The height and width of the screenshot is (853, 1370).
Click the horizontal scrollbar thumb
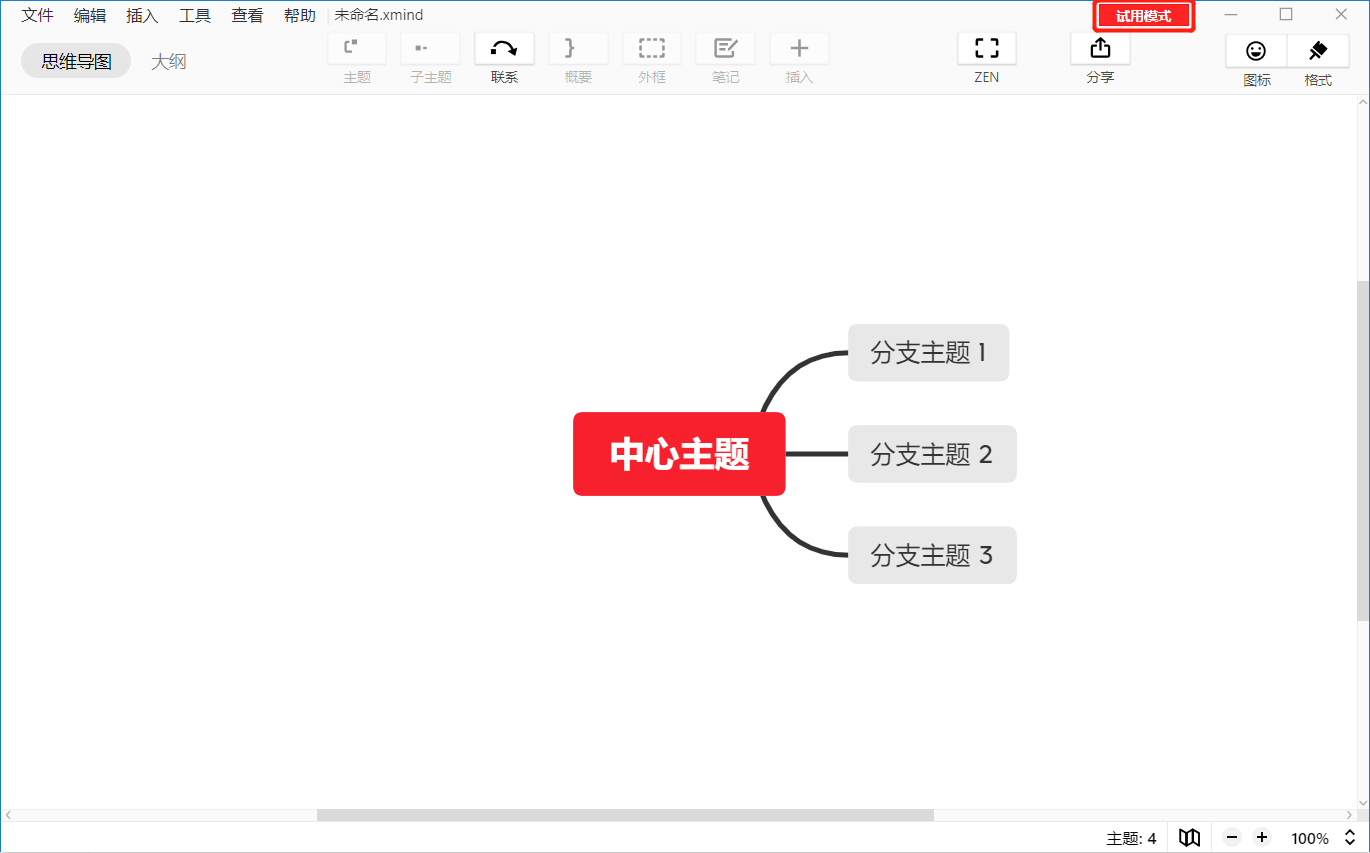(x=625, y=815)
